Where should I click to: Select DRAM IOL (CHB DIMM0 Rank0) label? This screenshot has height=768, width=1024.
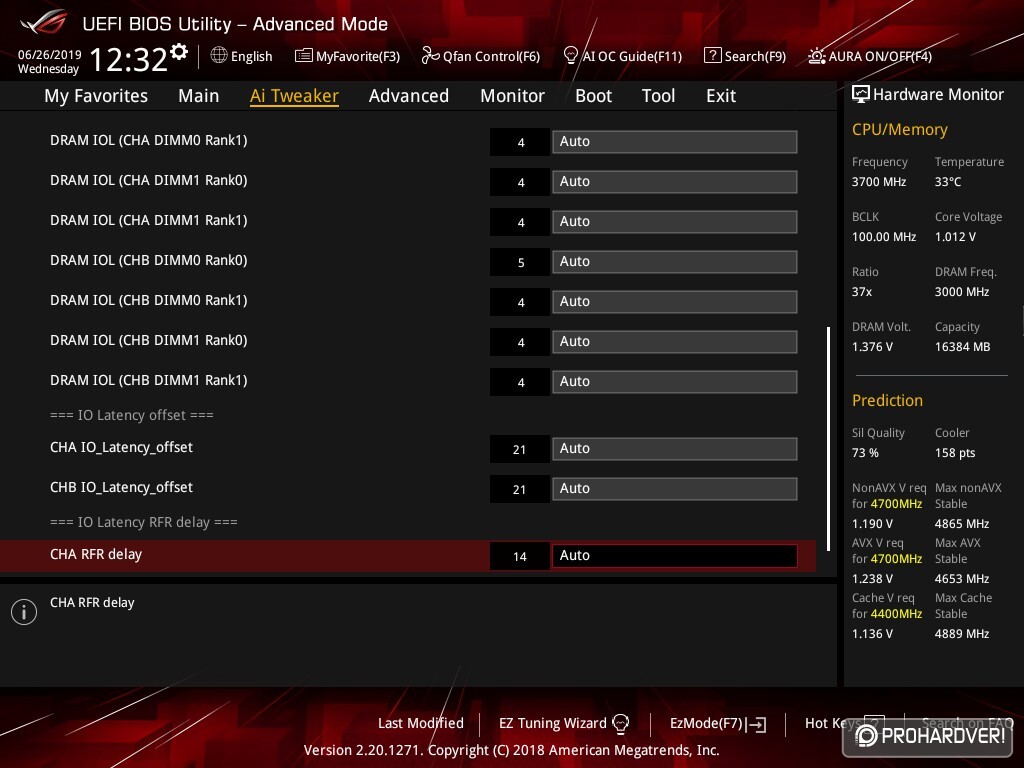(148, 261)
